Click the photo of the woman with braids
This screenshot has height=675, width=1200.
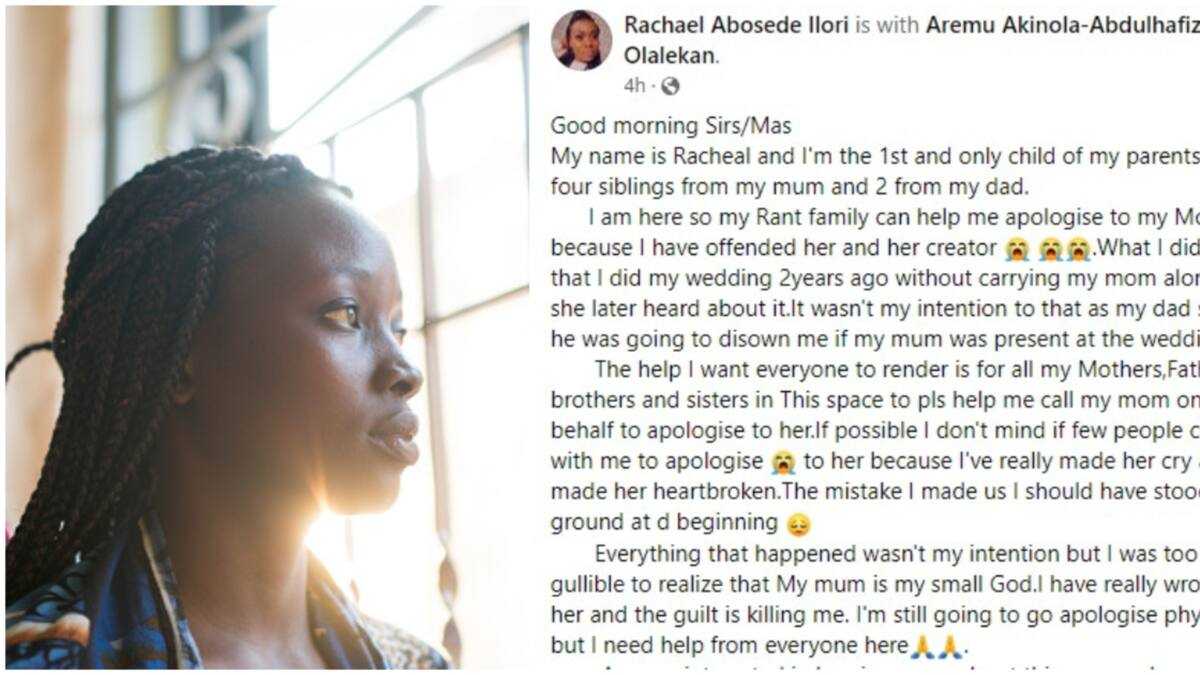tap(267, 338)
